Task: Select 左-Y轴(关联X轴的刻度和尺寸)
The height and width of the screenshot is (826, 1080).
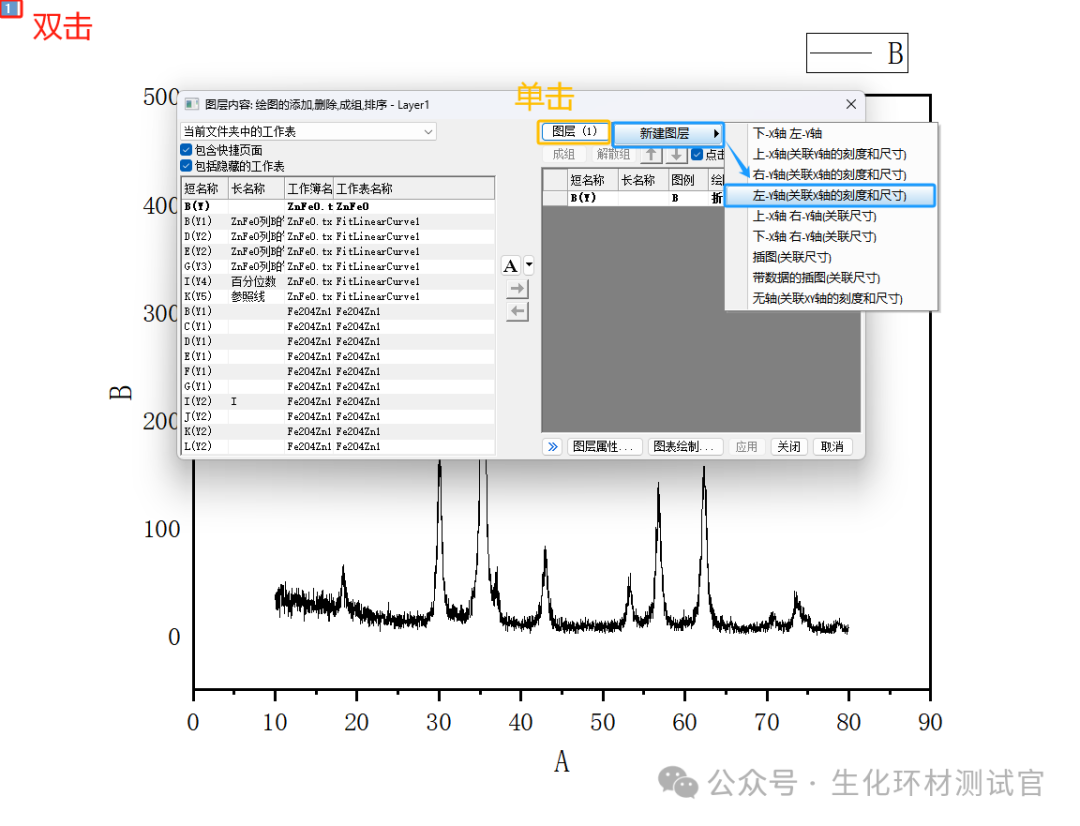Action: tap(830, 195)
